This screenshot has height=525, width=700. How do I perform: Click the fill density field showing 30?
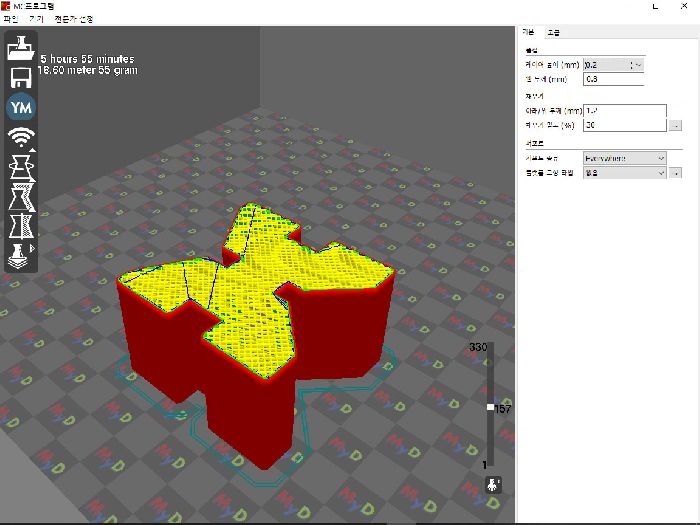point(624,125)
